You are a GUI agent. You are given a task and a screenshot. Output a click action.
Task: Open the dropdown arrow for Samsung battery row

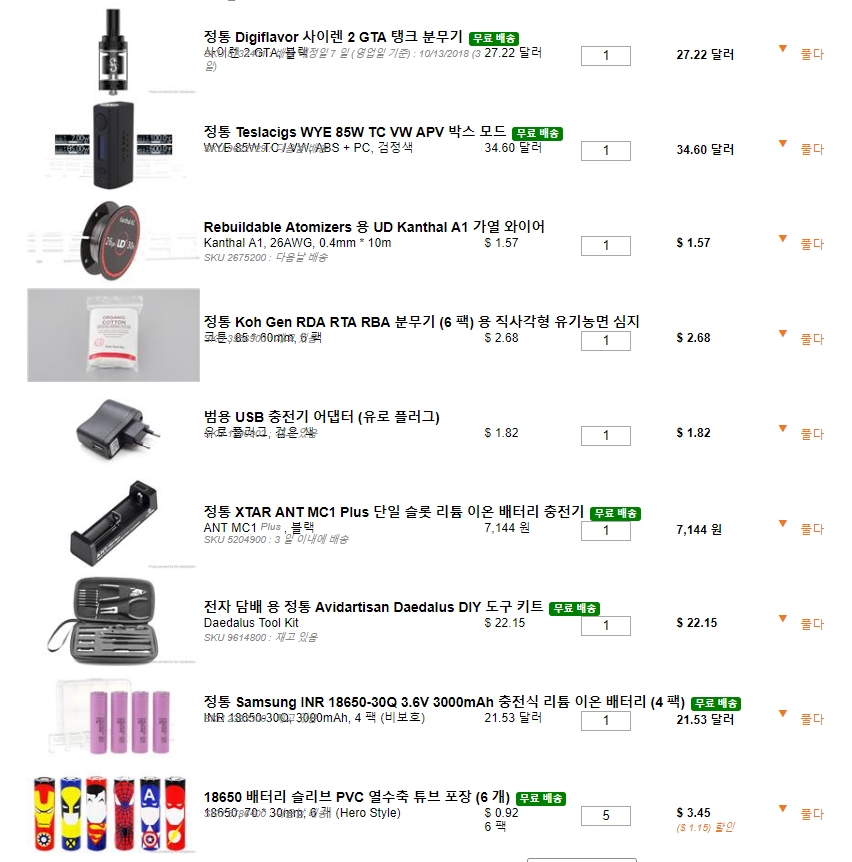point(783,714)
